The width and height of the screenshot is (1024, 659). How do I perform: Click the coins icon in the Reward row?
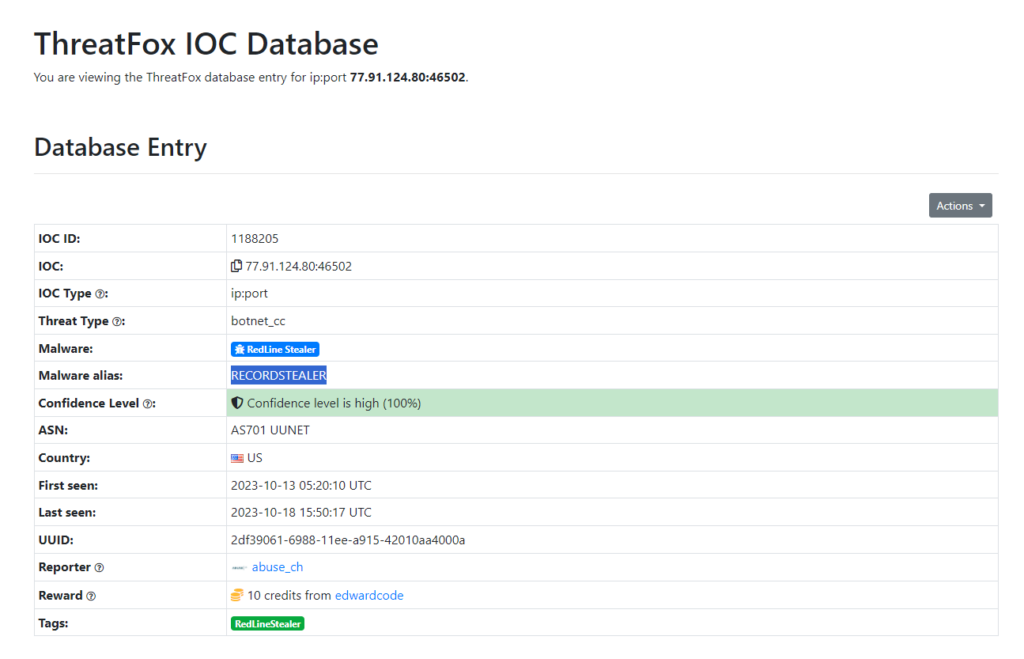coord(237,595)
